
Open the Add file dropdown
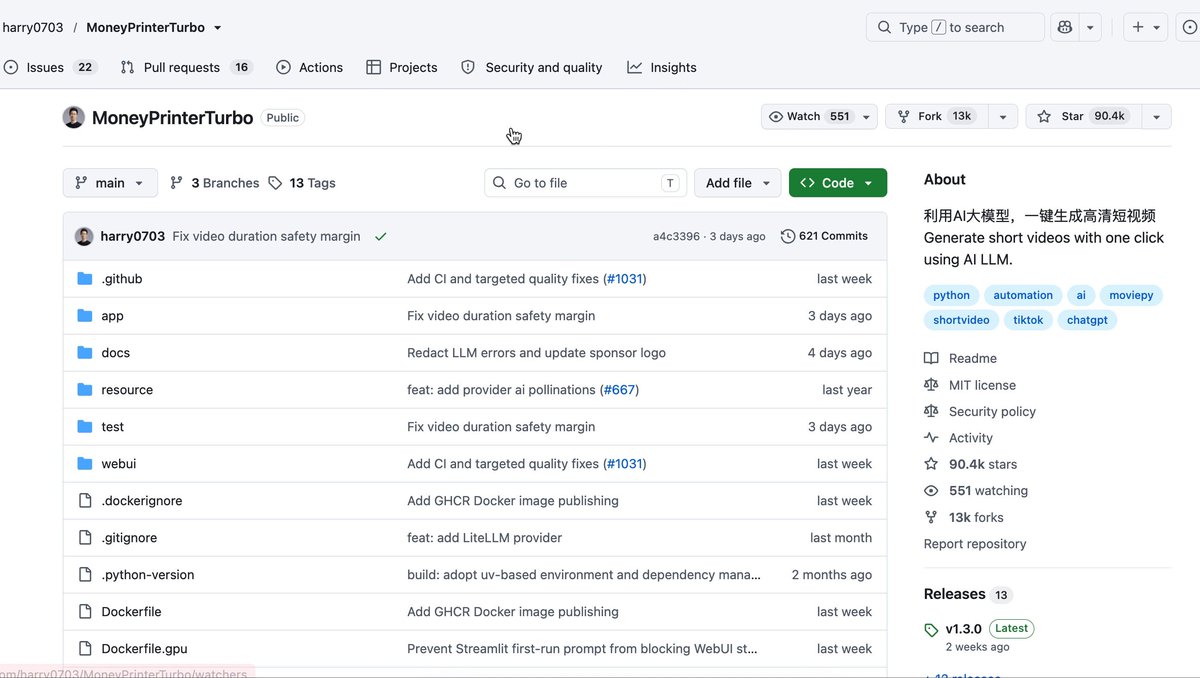click(x=738, y=183)
